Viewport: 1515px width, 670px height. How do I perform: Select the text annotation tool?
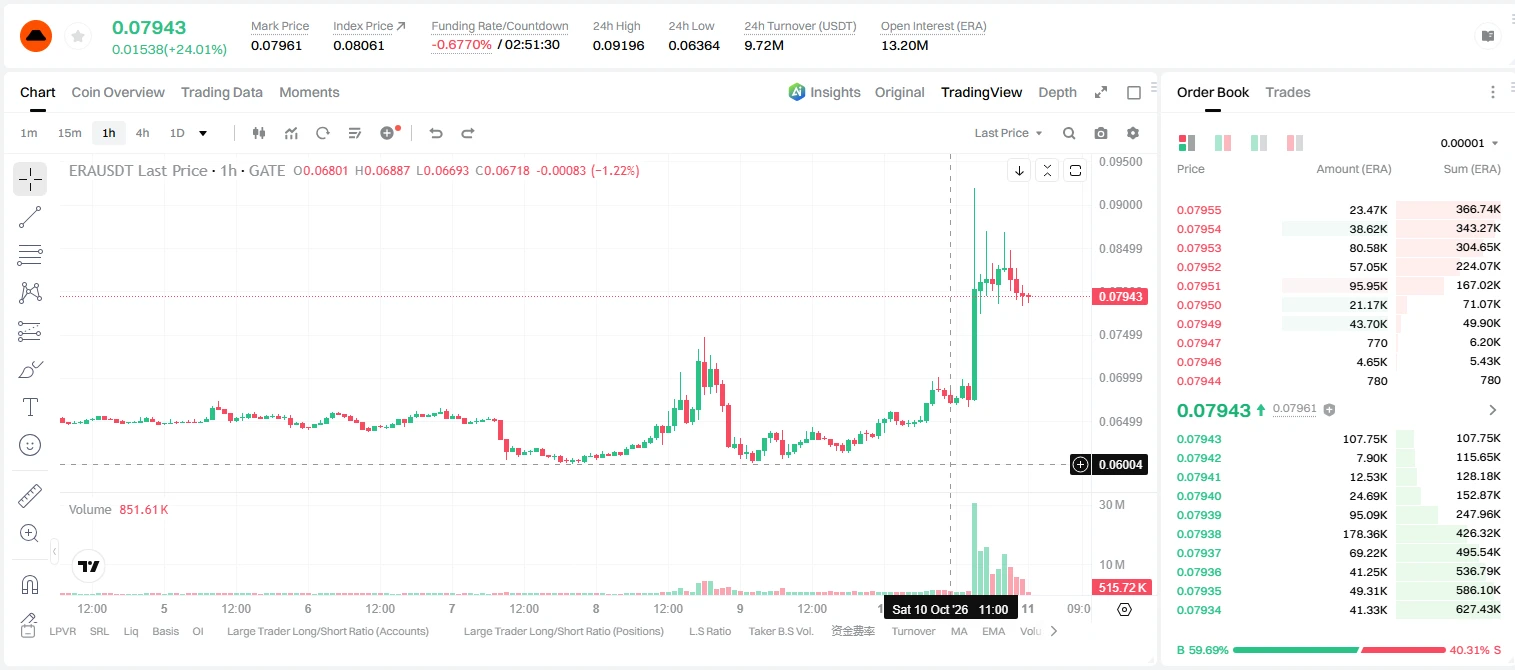[30, 407]
